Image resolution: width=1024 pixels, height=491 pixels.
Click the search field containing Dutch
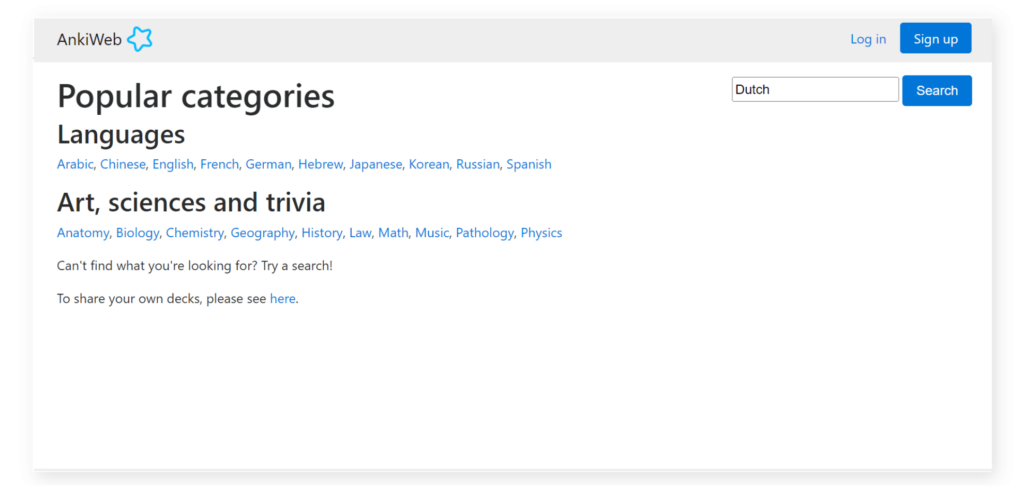pyautogui.click(x=815, y=90)
